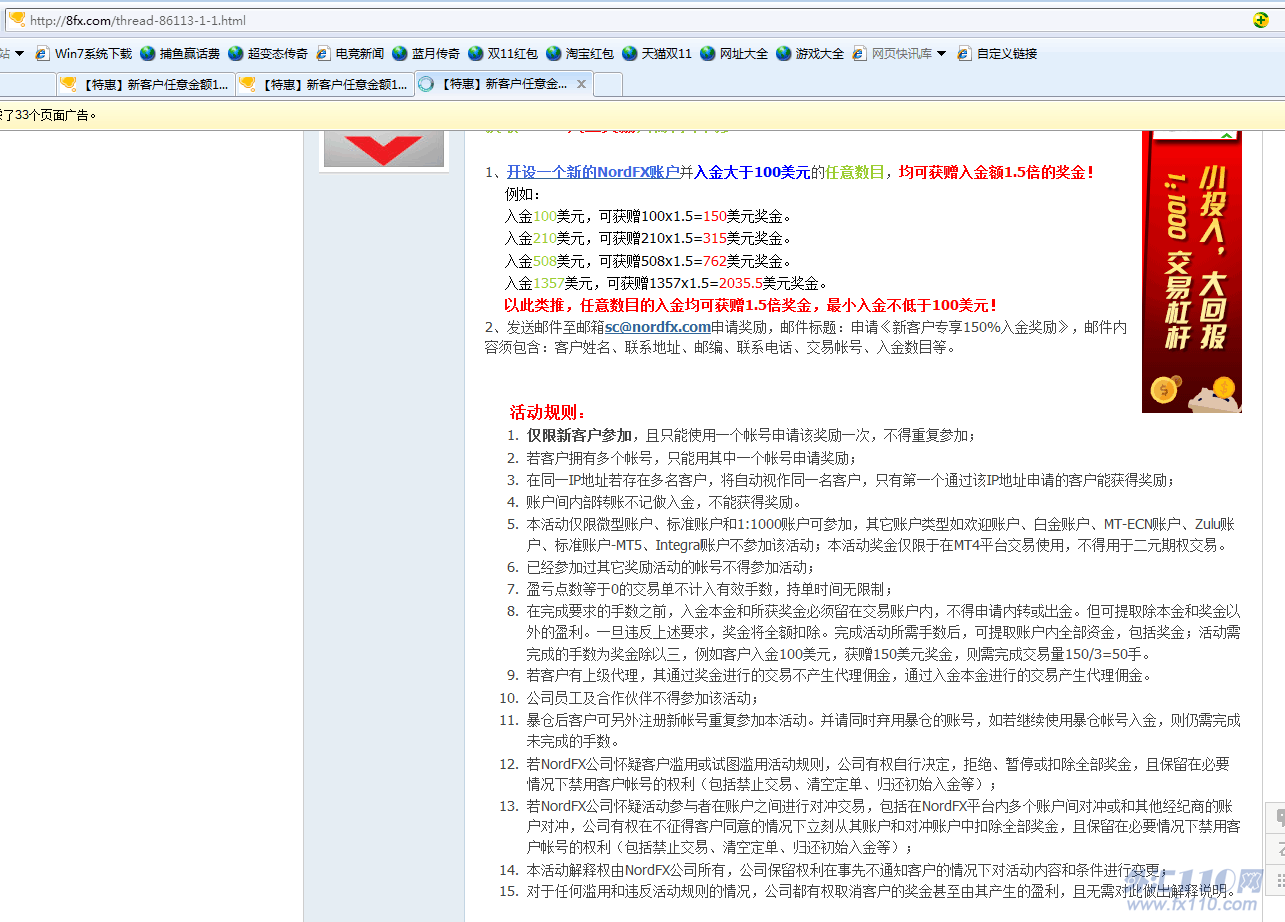This screenshot has height=922, width=1285.
Task: Click the line 入金100美元,可获赠100x1.5=150美元奖金
Action: (x=648, y=216)
